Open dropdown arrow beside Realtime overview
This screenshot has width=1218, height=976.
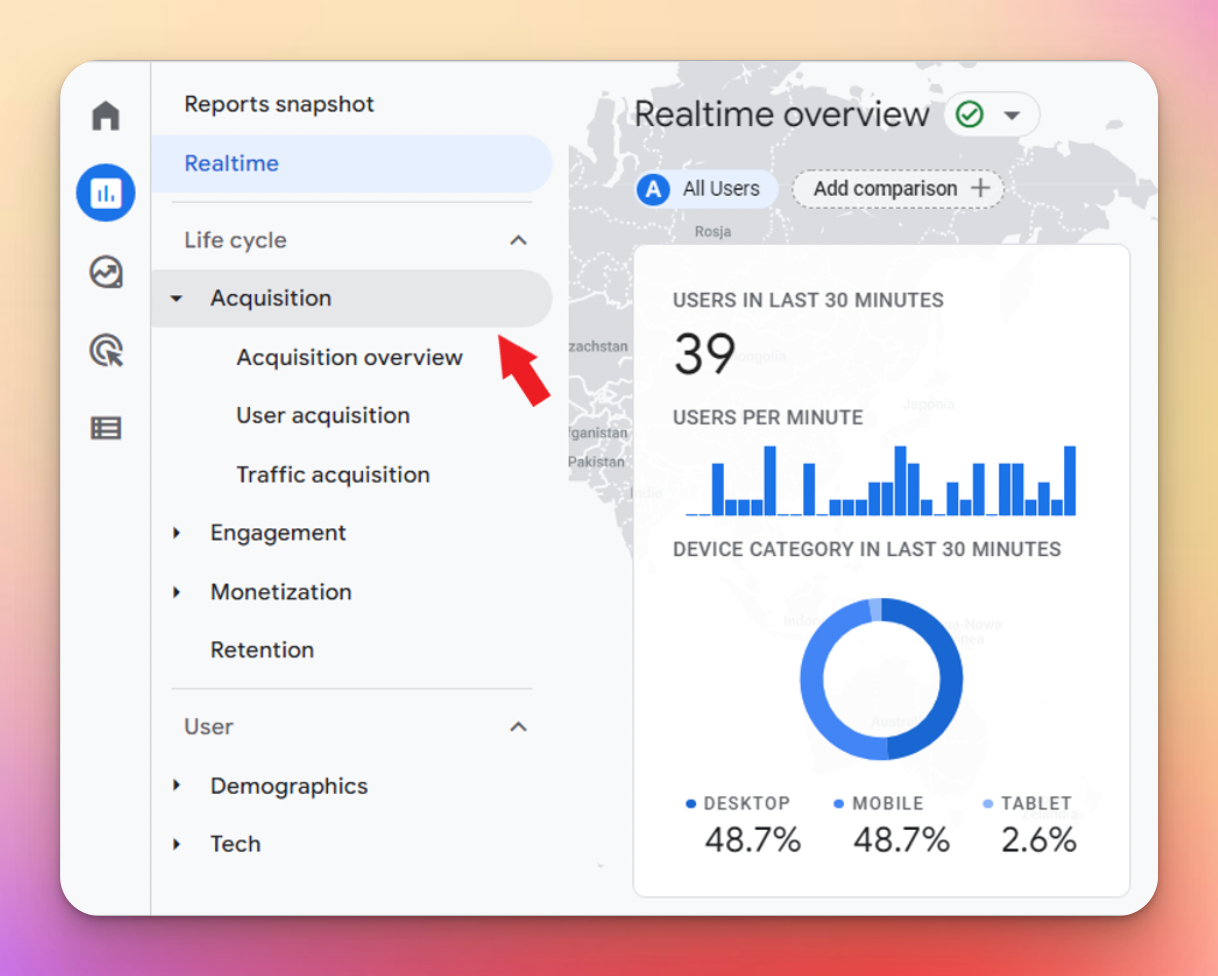coord(1012,116)
